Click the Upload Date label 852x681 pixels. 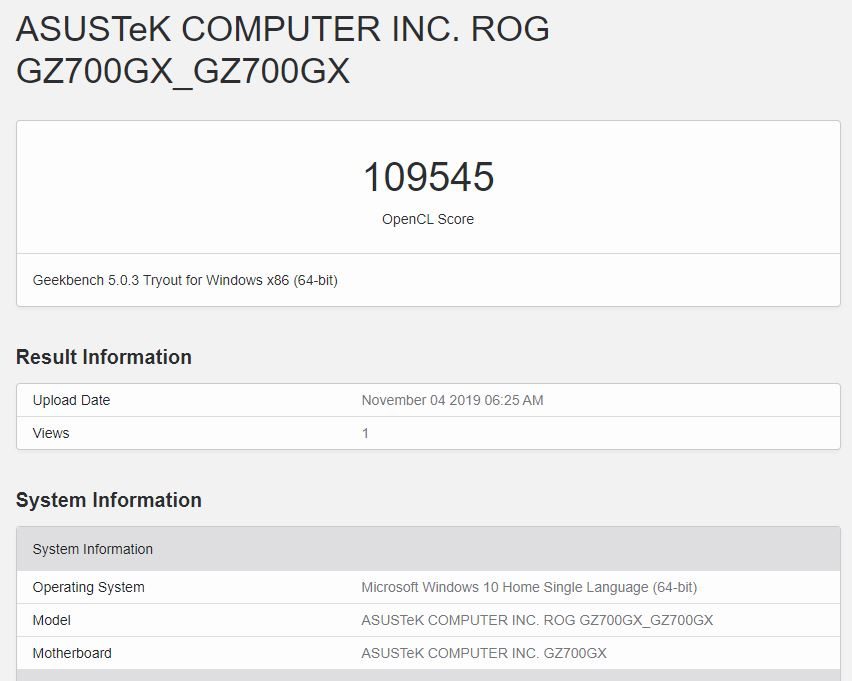[x=71, y=401]
